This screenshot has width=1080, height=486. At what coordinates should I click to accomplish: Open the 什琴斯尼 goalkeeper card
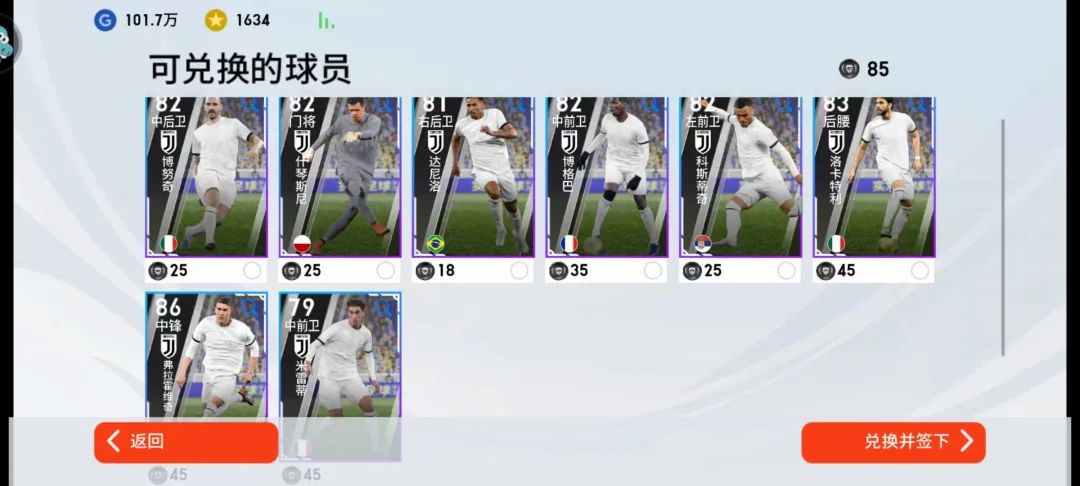click(x=340, y=177)
